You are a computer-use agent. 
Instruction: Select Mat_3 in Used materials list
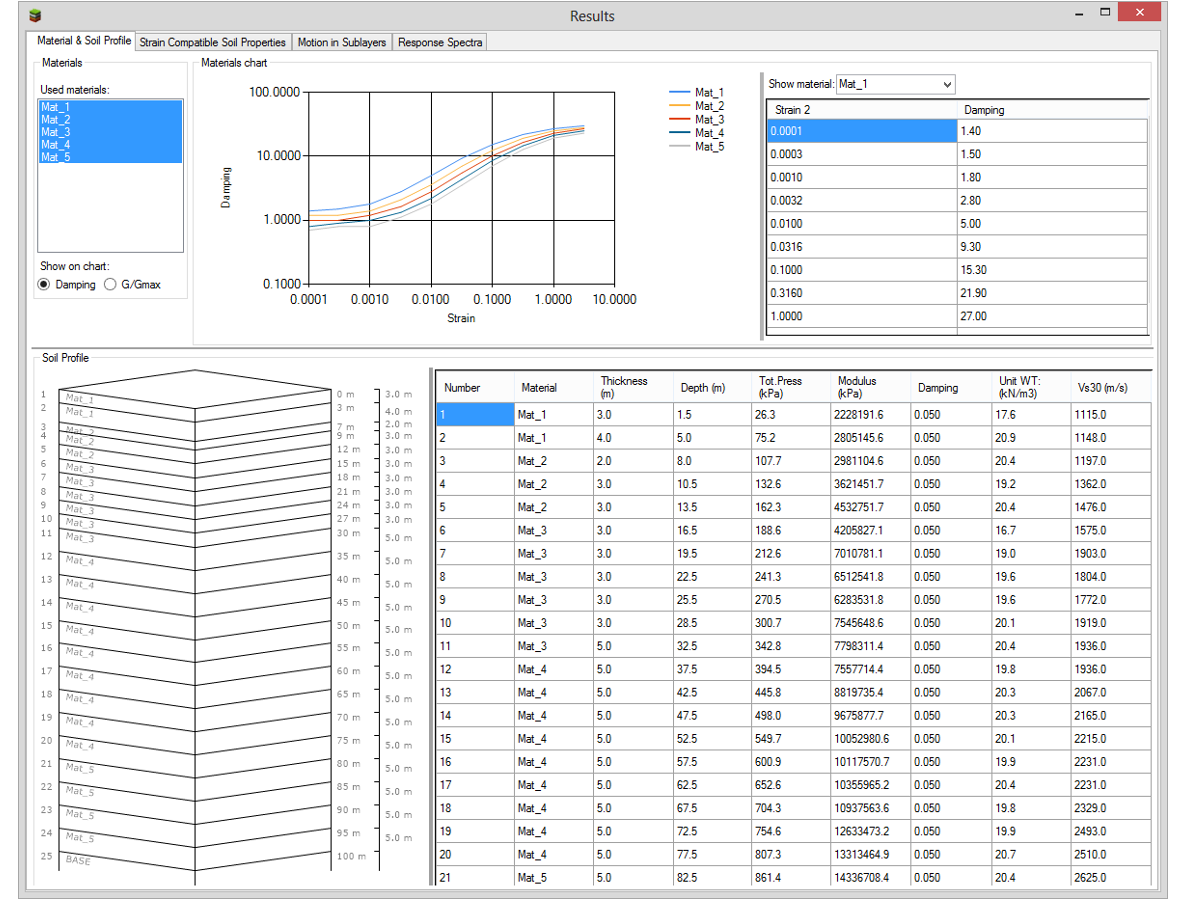[x=55, y=132]
